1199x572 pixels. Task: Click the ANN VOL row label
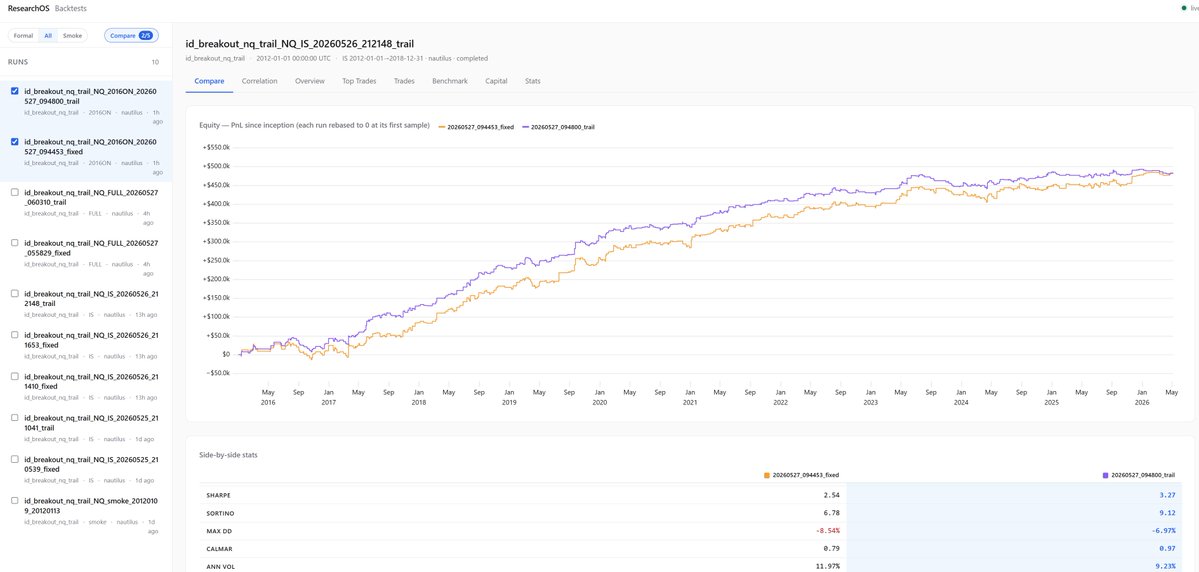219,566
